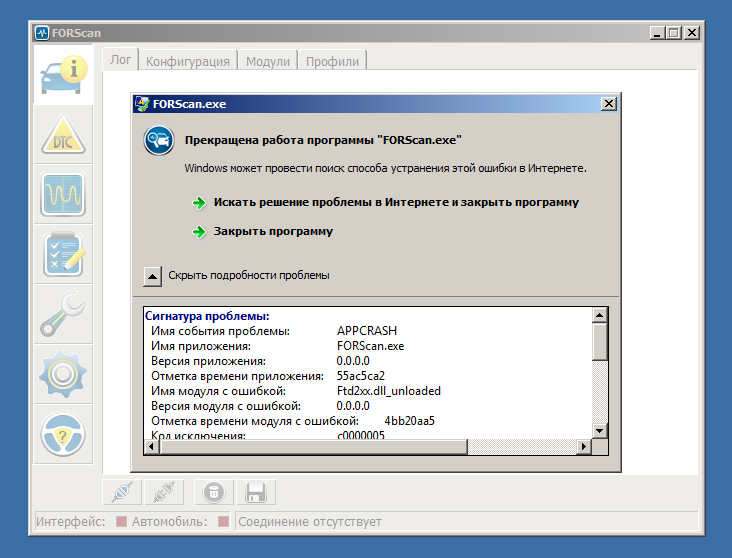732x558 pixels.
Task: Click Закрыть программу option
Action: [x=273, y=231]
